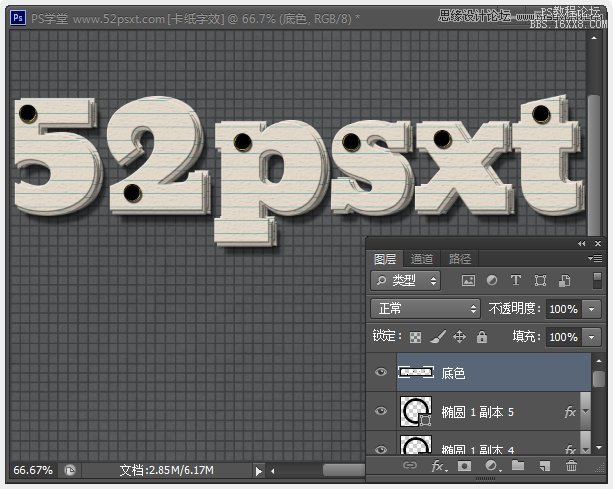Select the 椭圆 1 副本 5 layer thumbnail
The height and width of the screenshot is (489, 613).
tap(416, 411)
